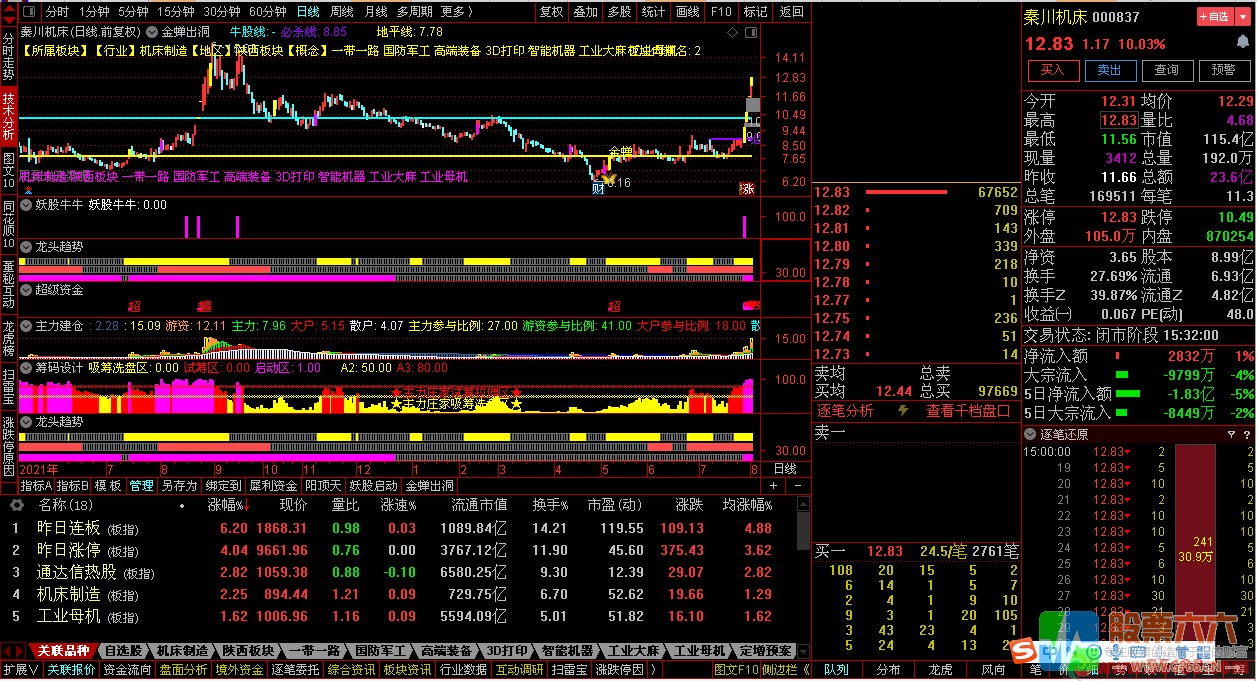Switch to the 日线 daily chart
Viewport: 1257px width, 681px height.
(308, 11)
